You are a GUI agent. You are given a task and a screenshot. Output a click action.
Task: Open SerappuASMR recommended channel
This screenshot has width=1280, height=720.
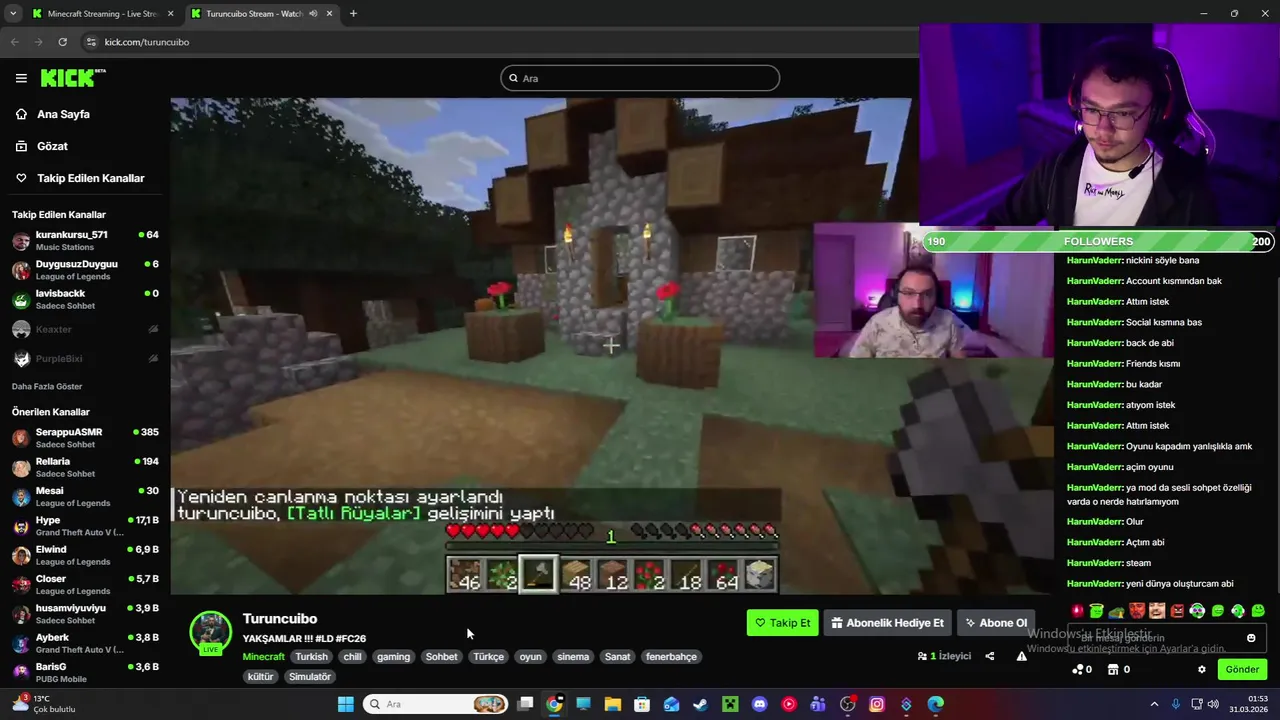point(85,438)
